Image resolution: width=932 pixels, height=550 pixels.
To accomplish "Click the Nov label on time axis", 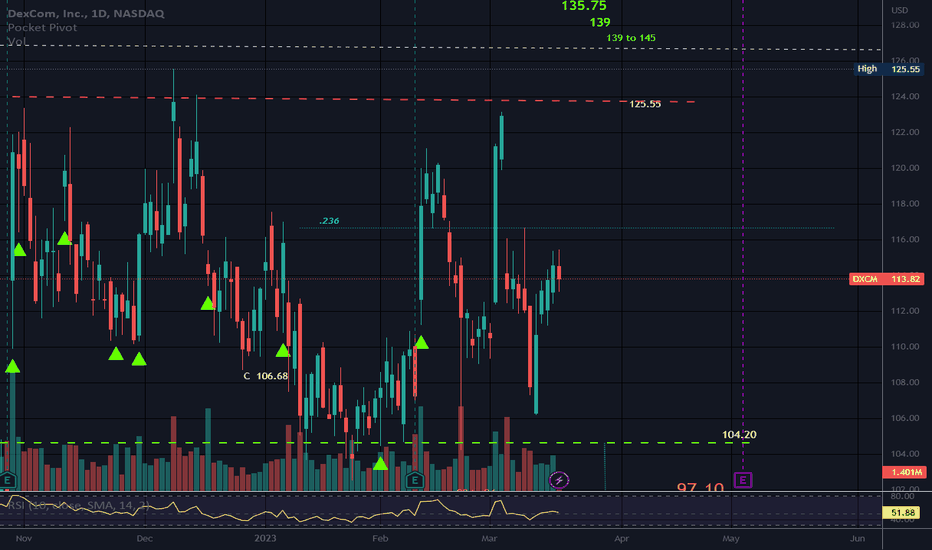I will click(x=24, y=539).
